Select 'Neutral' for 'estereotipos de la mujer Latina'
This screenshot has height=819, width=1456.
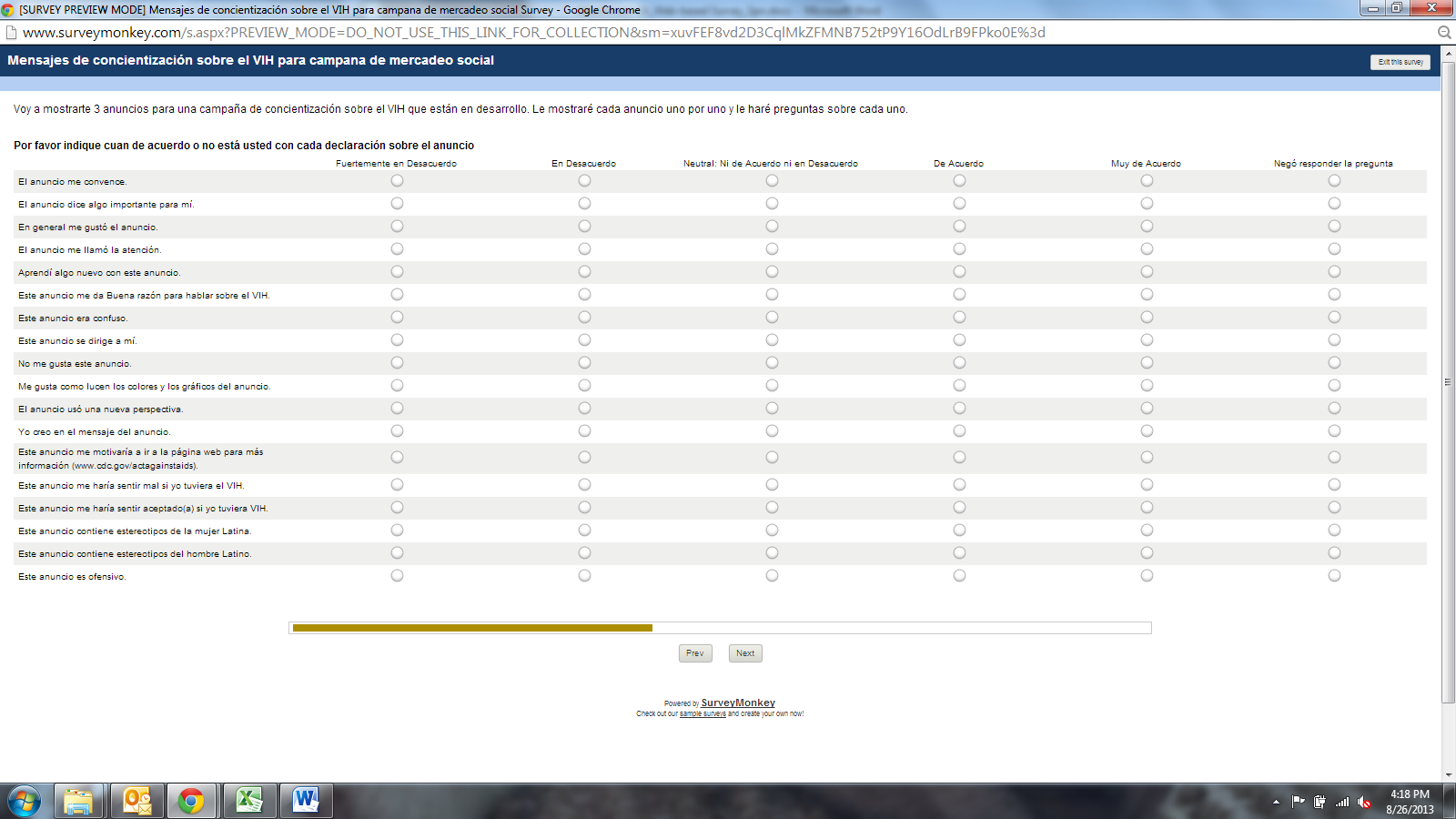772,530
